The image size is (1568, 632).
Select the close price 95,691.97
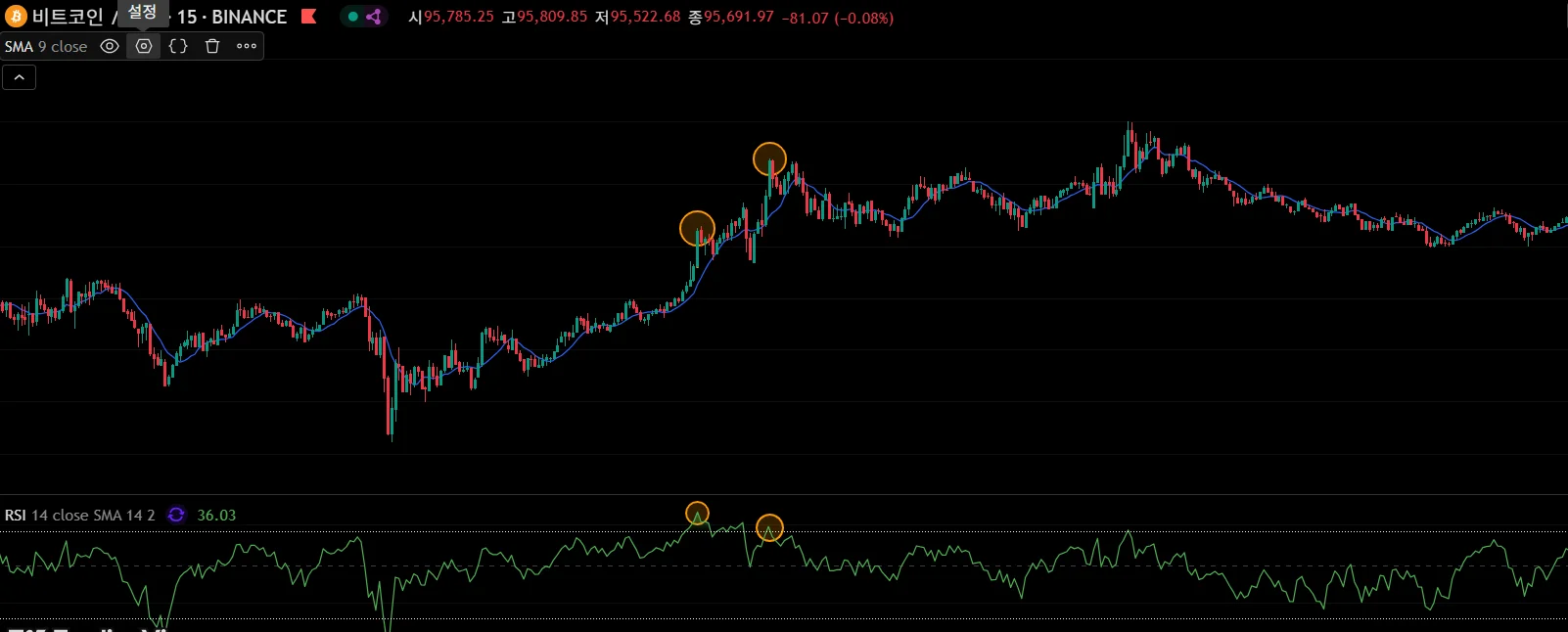coord(739,17)
